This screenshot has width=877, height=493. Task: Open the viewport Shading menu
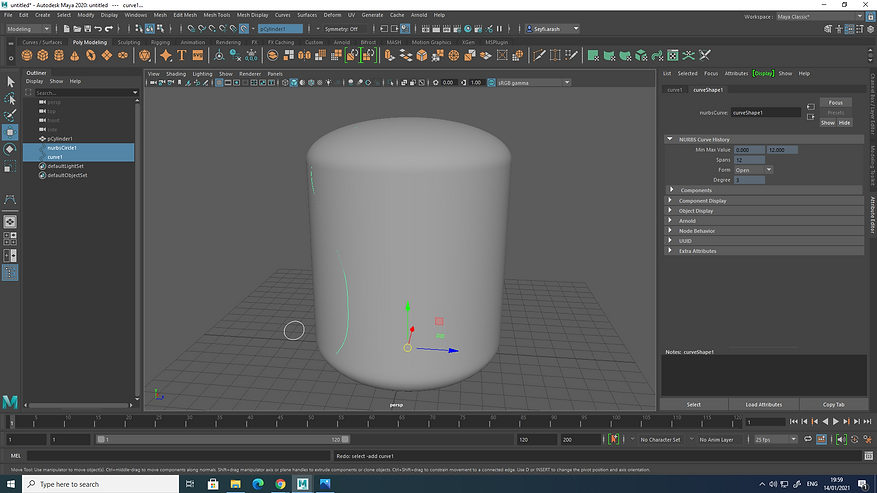coord(176,74)
